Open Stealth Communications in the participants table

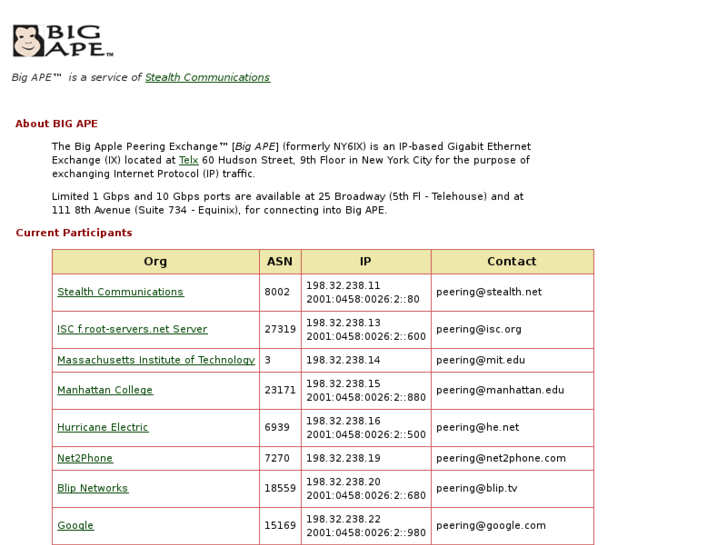pyautogui.click(x=121, y=292)
